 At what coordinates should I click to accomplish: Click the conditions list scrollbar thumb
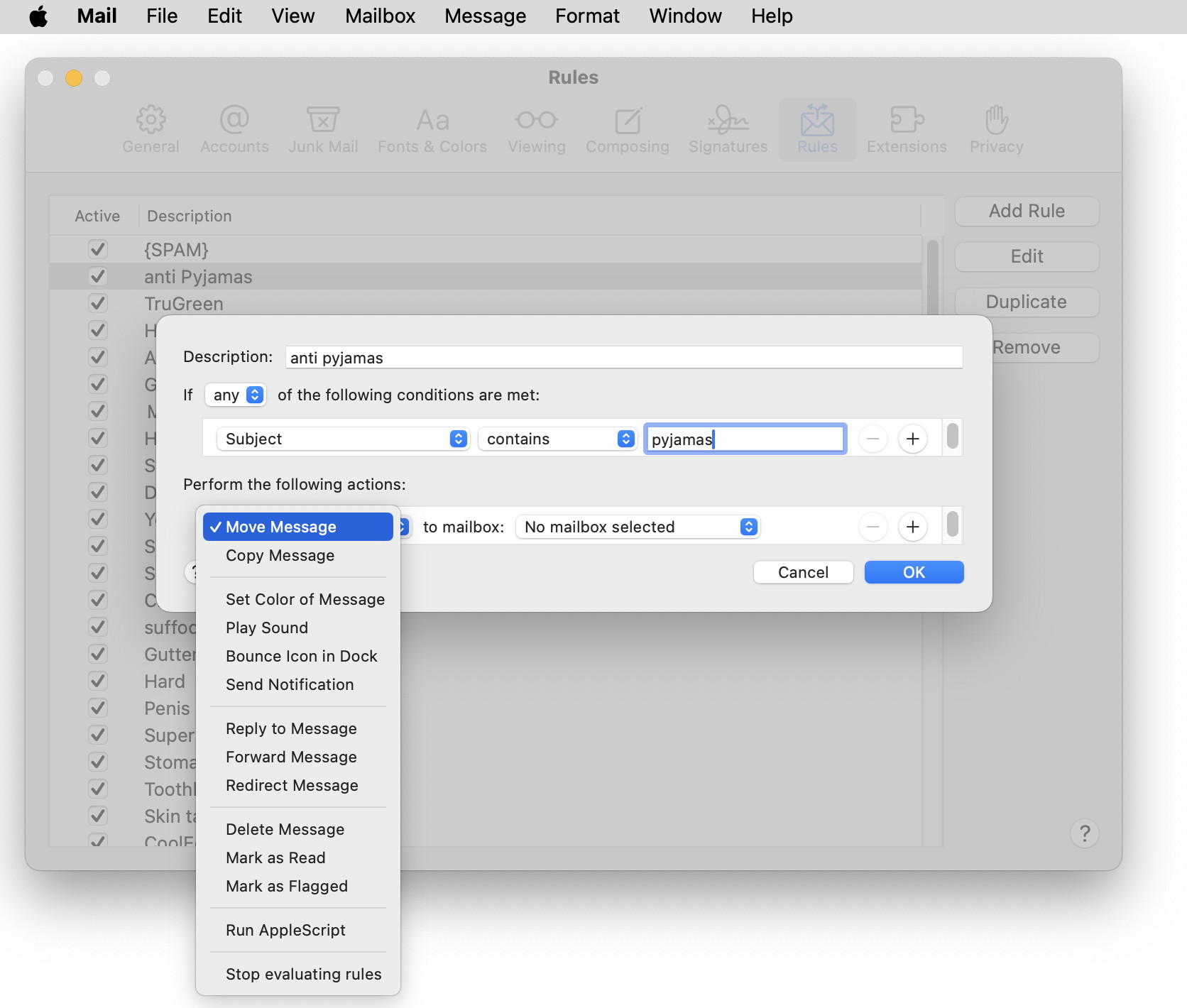point(953,436)
